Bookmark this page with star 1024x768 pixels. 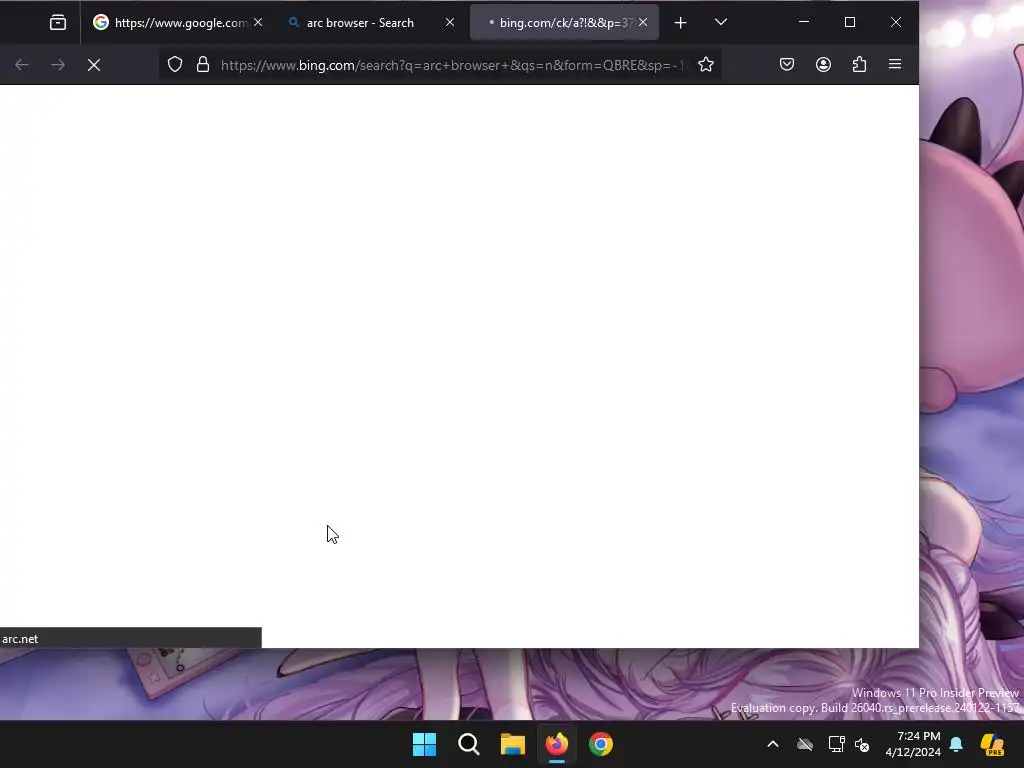point(706,65)
